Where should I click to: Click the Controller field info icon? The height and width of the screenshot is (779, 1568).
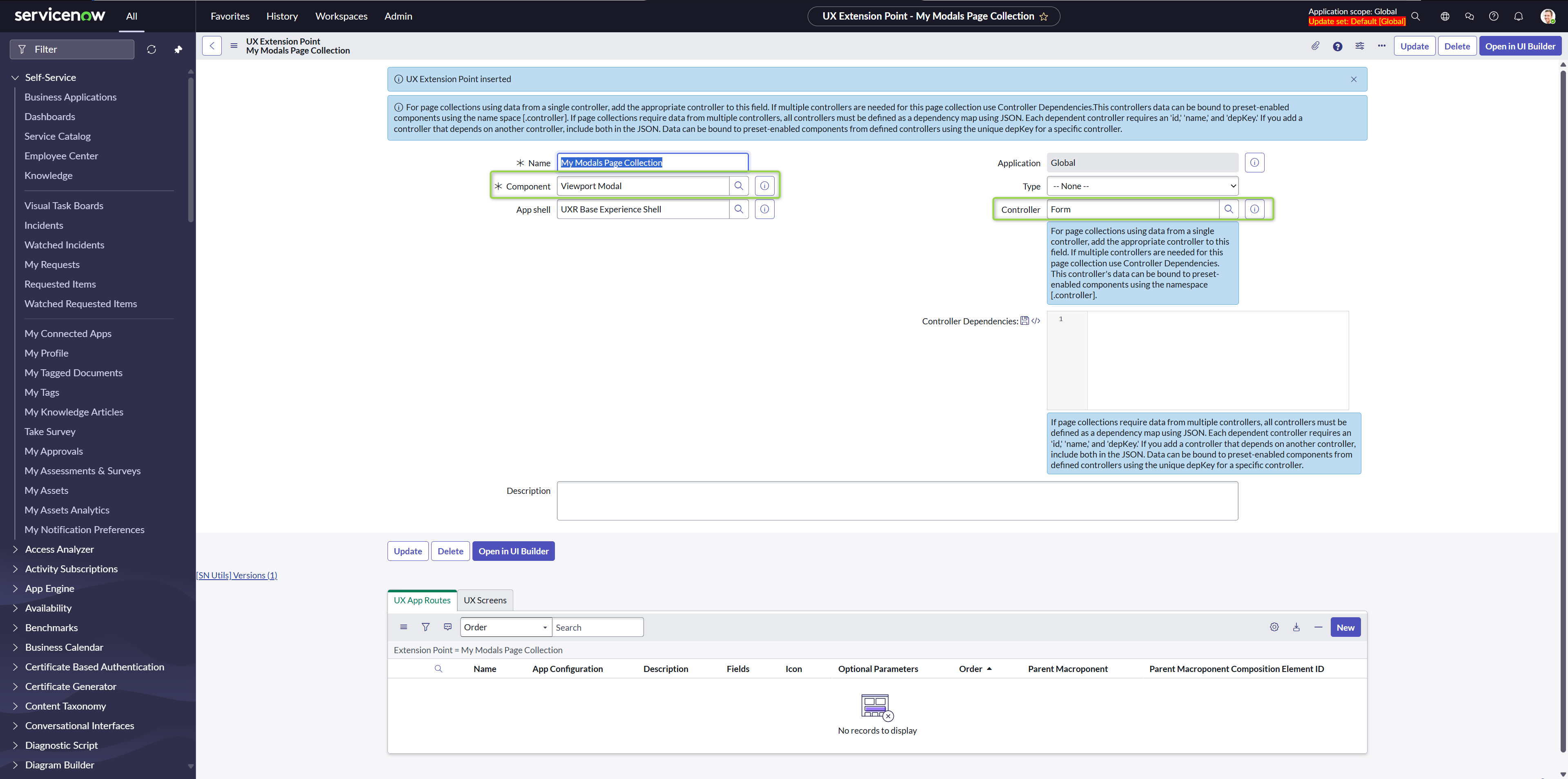click(x=1254, y=209)
